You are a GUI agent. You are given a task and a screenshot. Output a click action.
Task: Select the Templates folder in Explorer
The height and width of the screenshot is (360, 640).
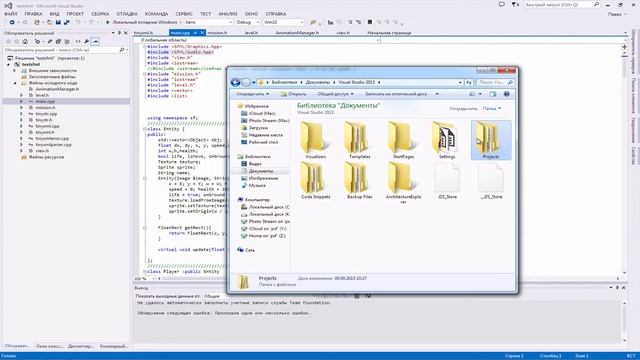click(x=359, y=140)
